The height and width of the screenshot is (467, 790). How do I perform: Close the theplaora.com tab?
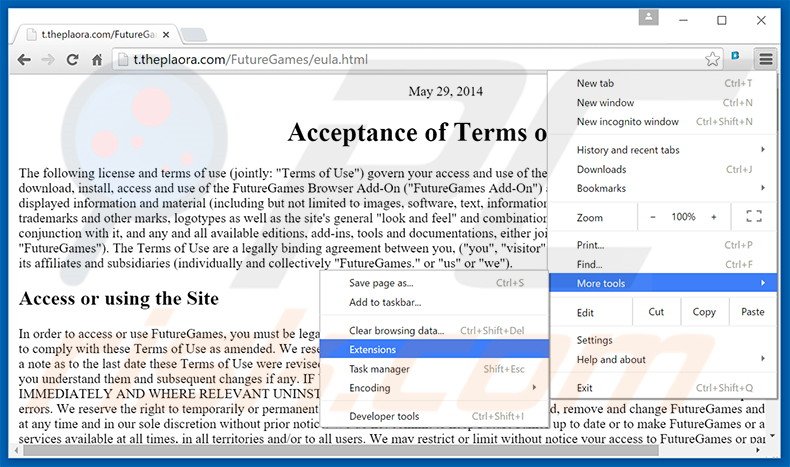click(x=166, y=35)
